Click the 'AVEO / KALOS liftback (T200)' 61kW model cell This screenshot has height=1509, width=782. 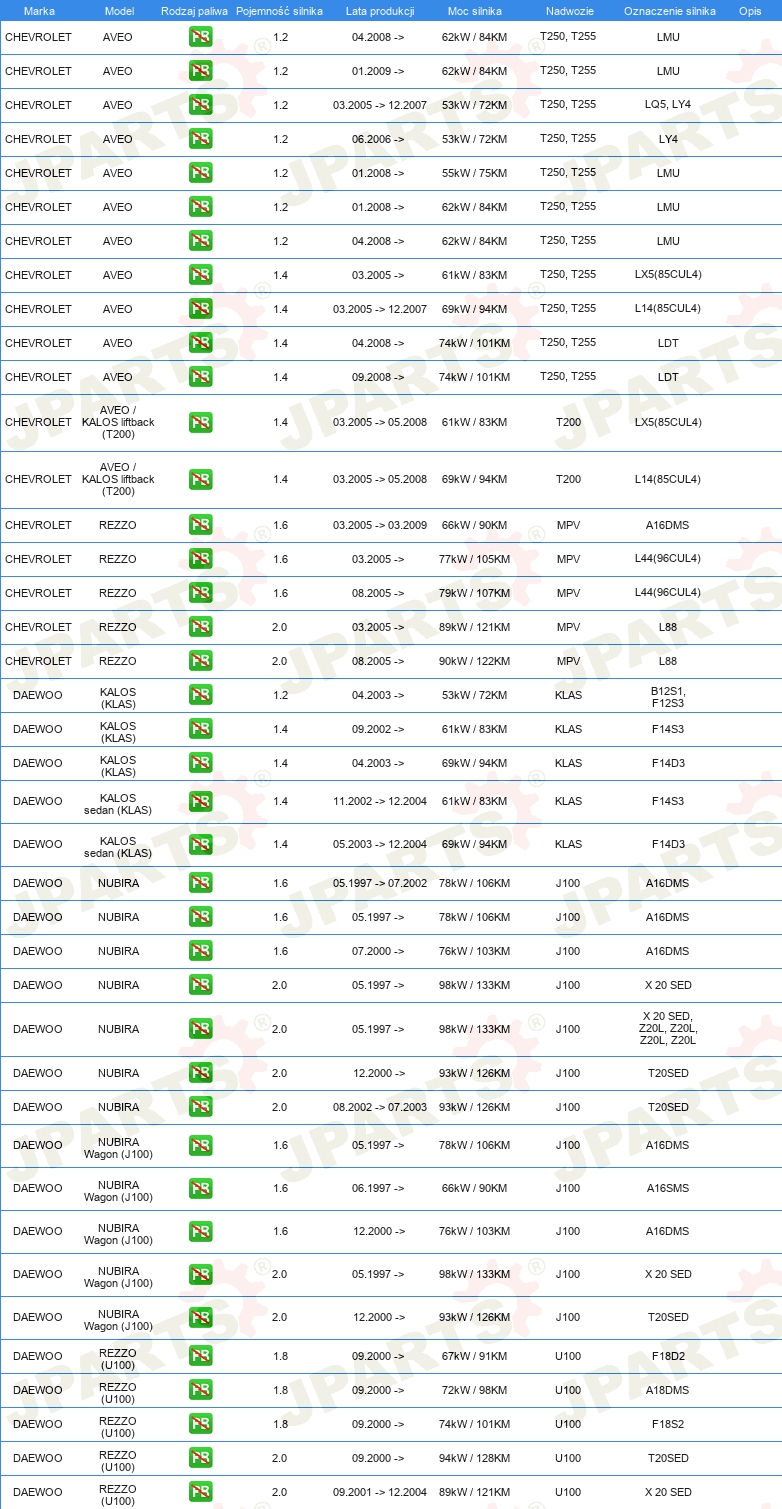coord(118,422)
